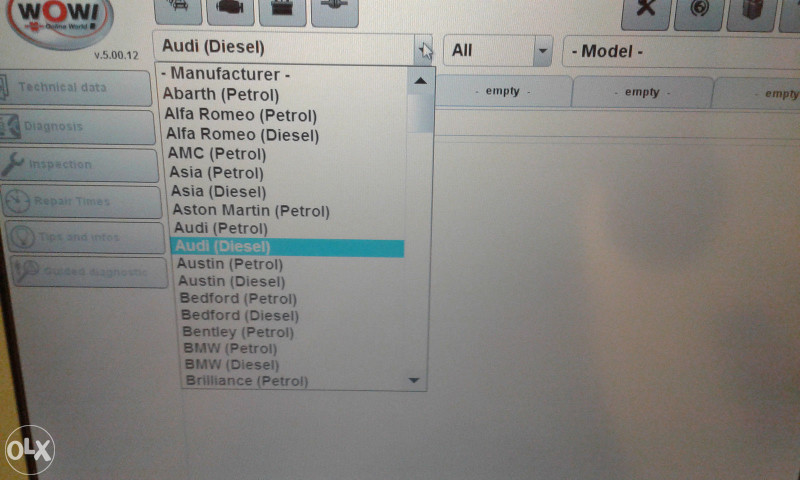This screenshot has height=480, width=800.
Task: Open the Tips and infos section
Action: [85, 238]
